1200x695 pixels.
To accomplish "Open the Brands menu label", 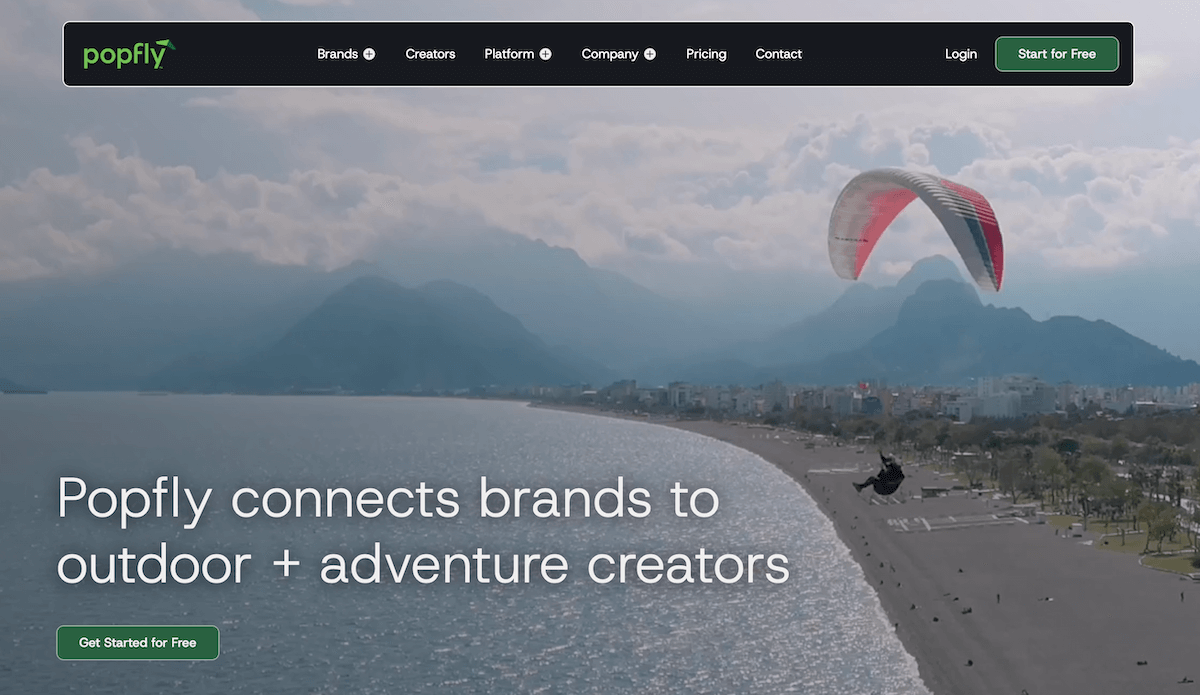I will 337,54.
